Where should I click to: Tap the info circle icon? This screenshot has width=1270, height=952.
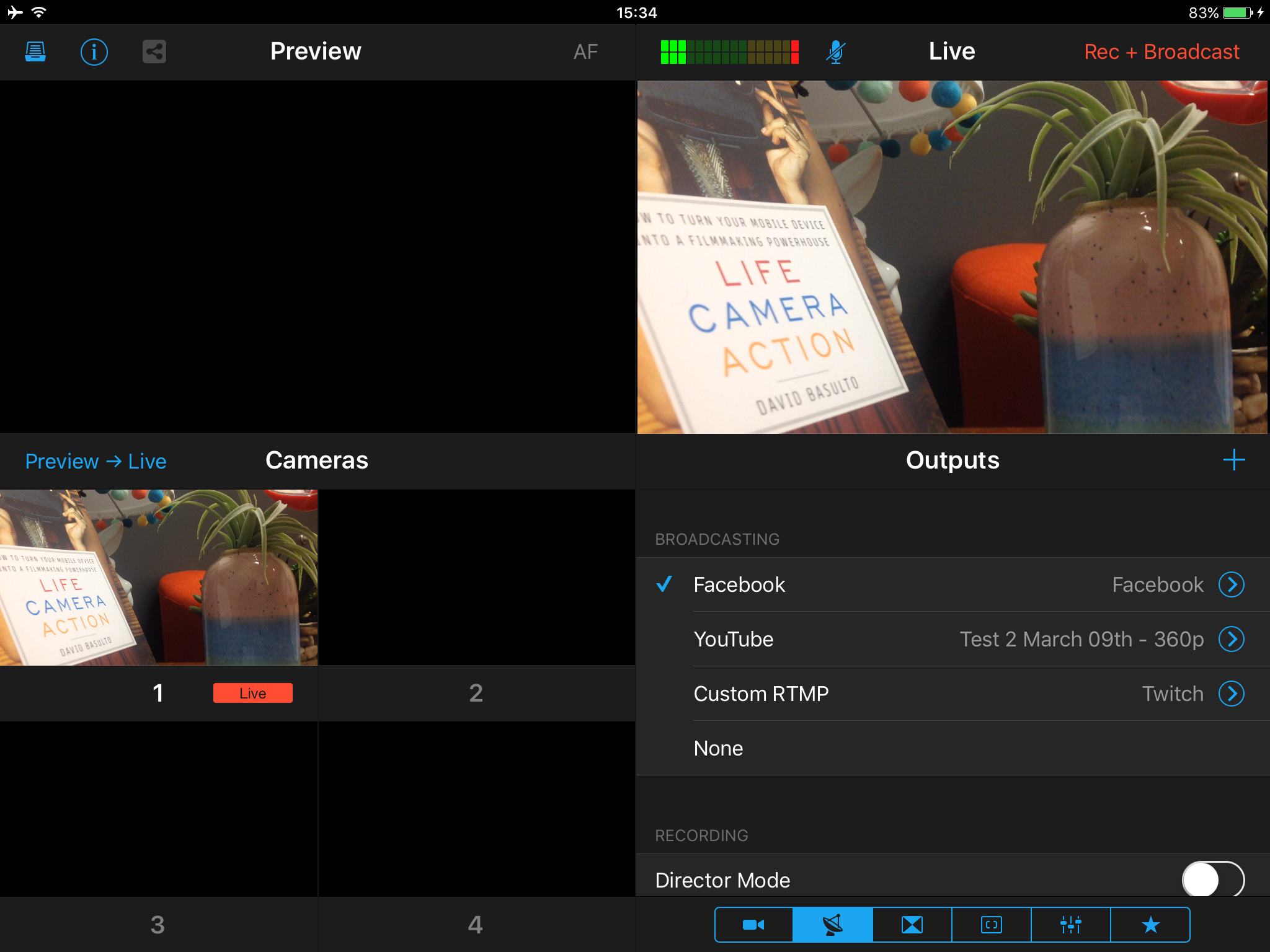[x=94, y=52]
